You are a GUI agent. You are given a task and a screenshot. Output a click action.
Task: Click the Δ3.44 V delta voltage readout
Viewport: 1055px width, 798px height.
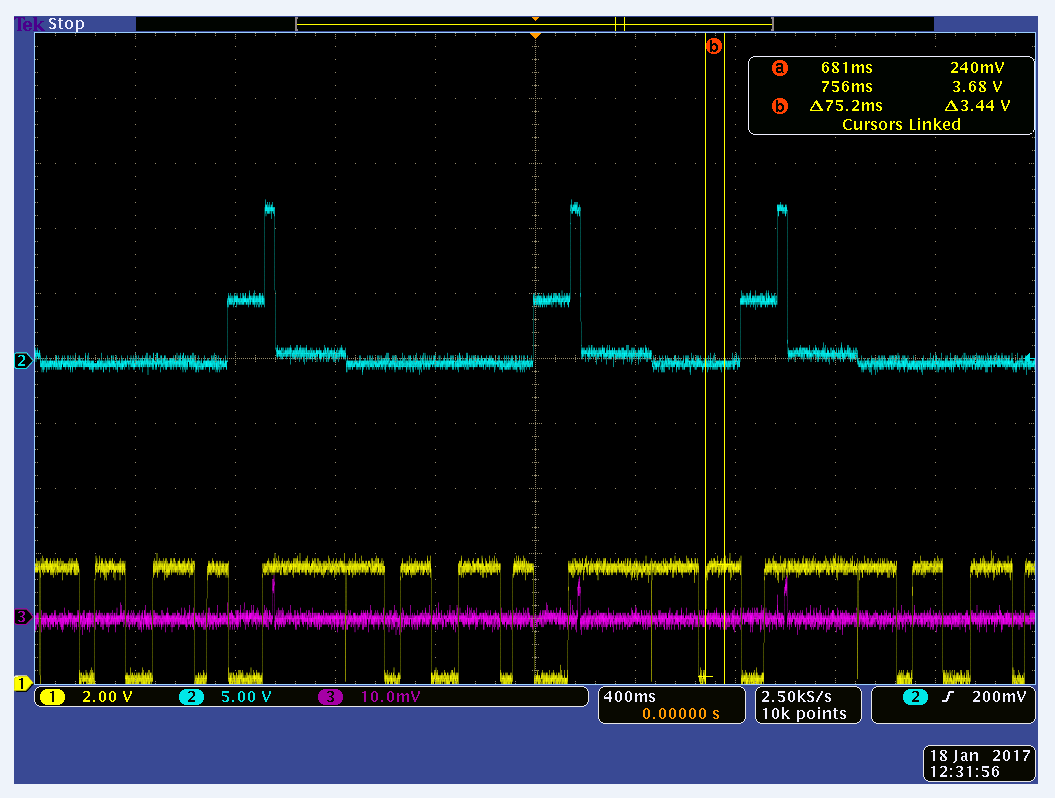pyautogui.click(x=977, y=106)
